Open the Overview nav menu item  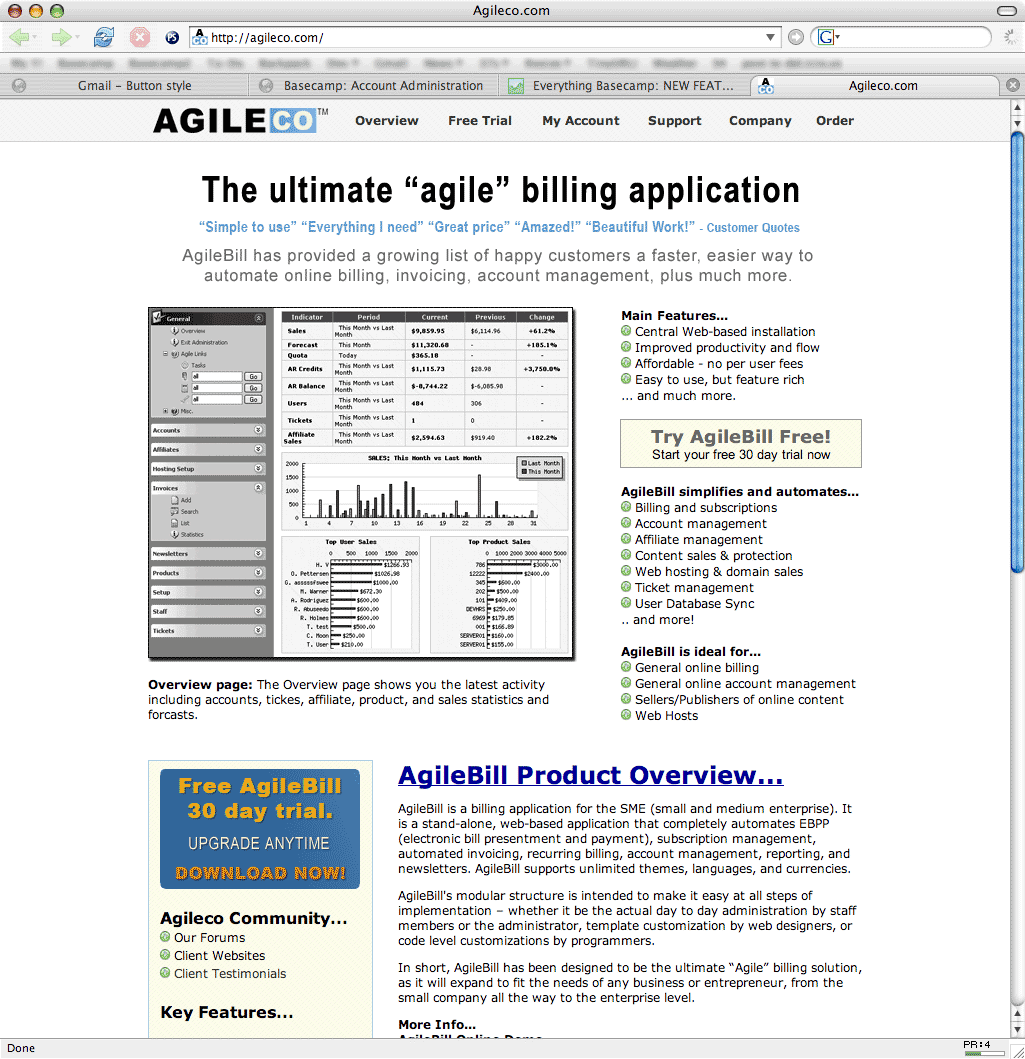[387, 120]
